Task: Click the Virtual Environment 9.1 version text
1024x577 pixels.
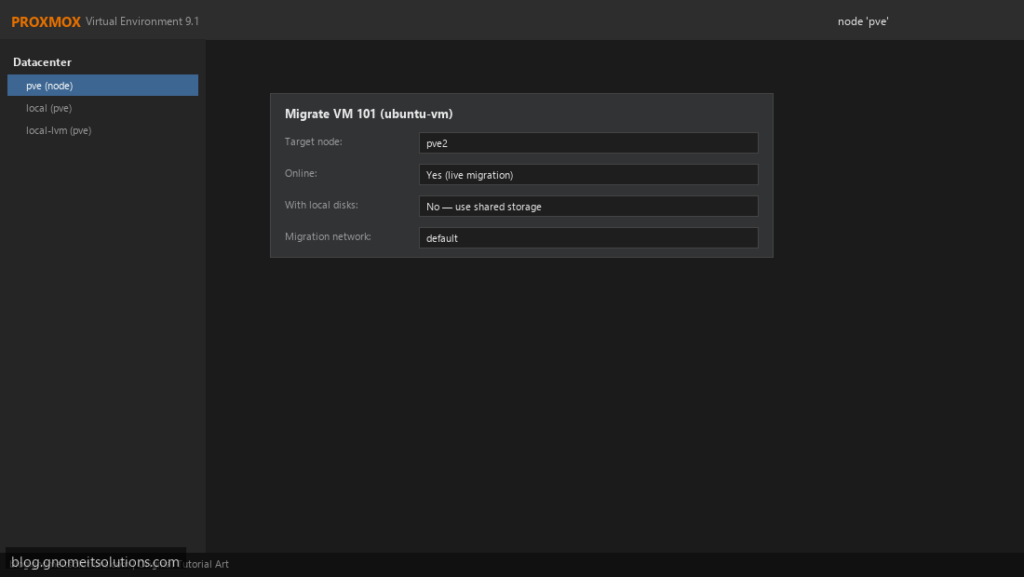Action: [x=142, y=22]
